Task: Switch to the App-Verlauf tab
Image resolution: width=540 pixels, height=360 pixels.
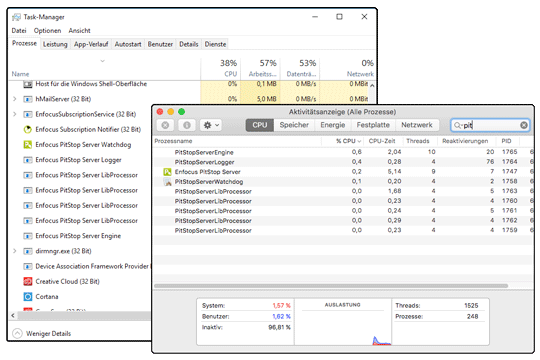Action: click(91, 44)
